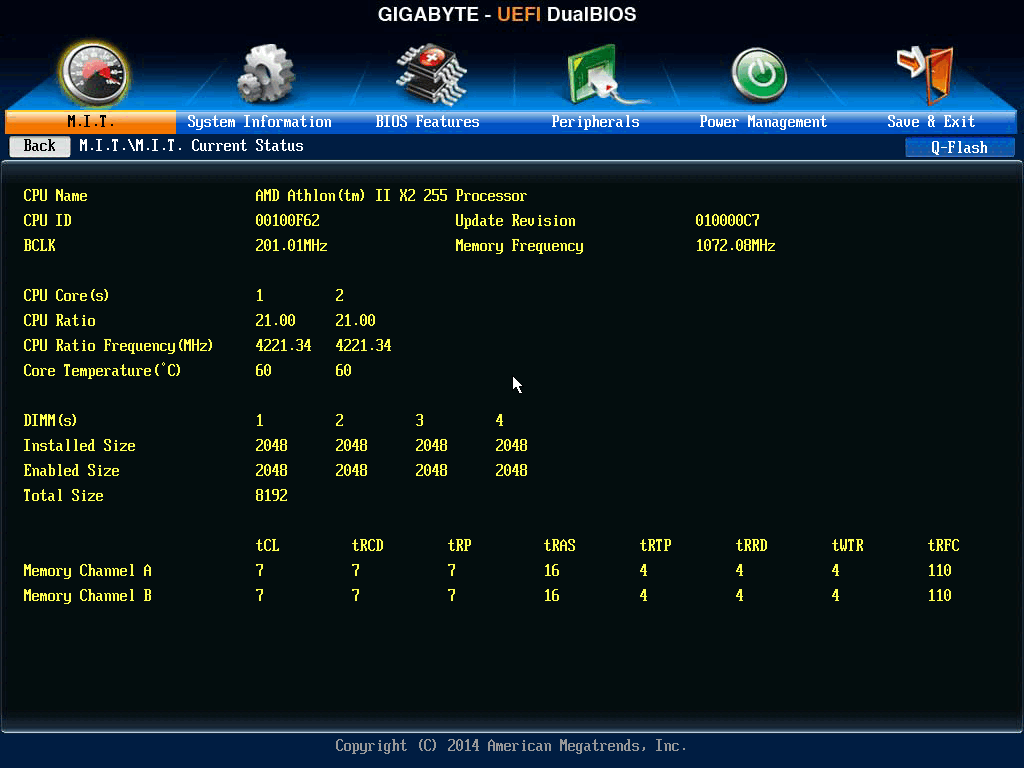
Task: Select the tRAS column header
Action: [x=560, y=545]
